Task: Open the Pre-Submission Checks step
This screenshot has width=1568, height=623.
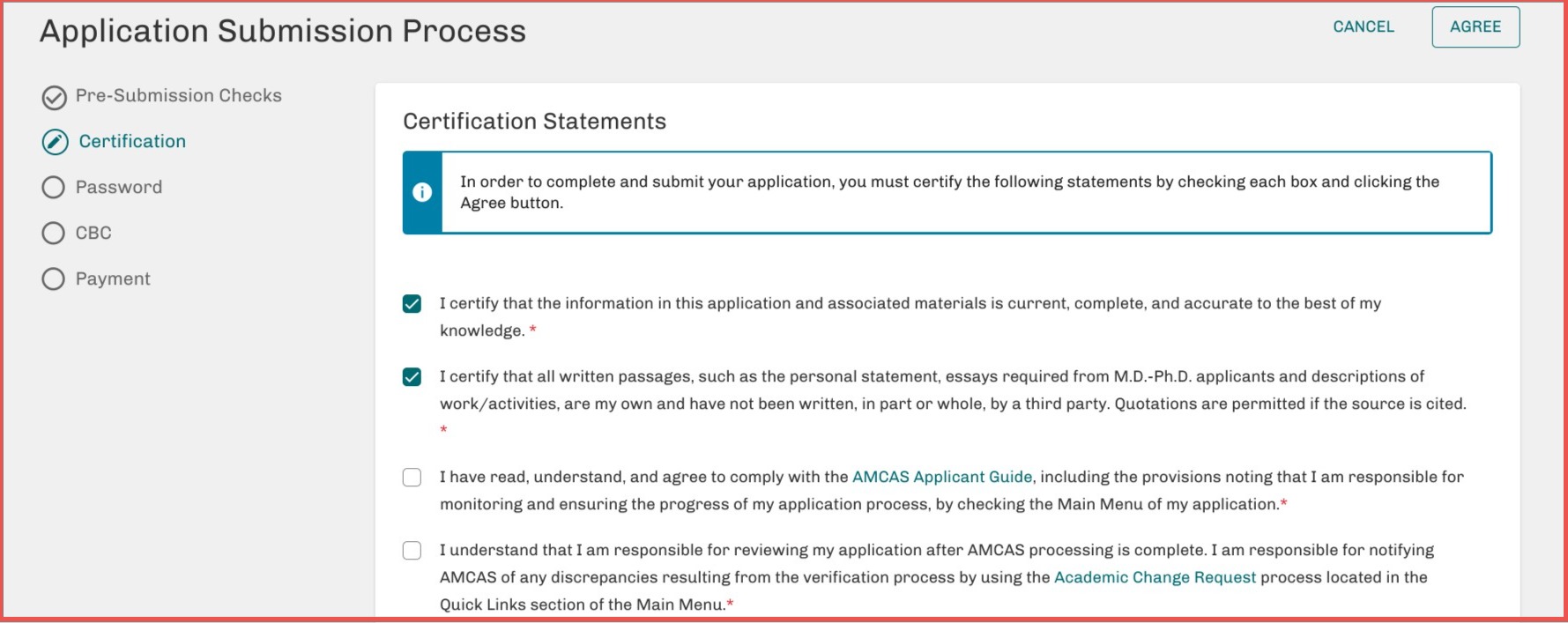Action: (x=178, y=95)
